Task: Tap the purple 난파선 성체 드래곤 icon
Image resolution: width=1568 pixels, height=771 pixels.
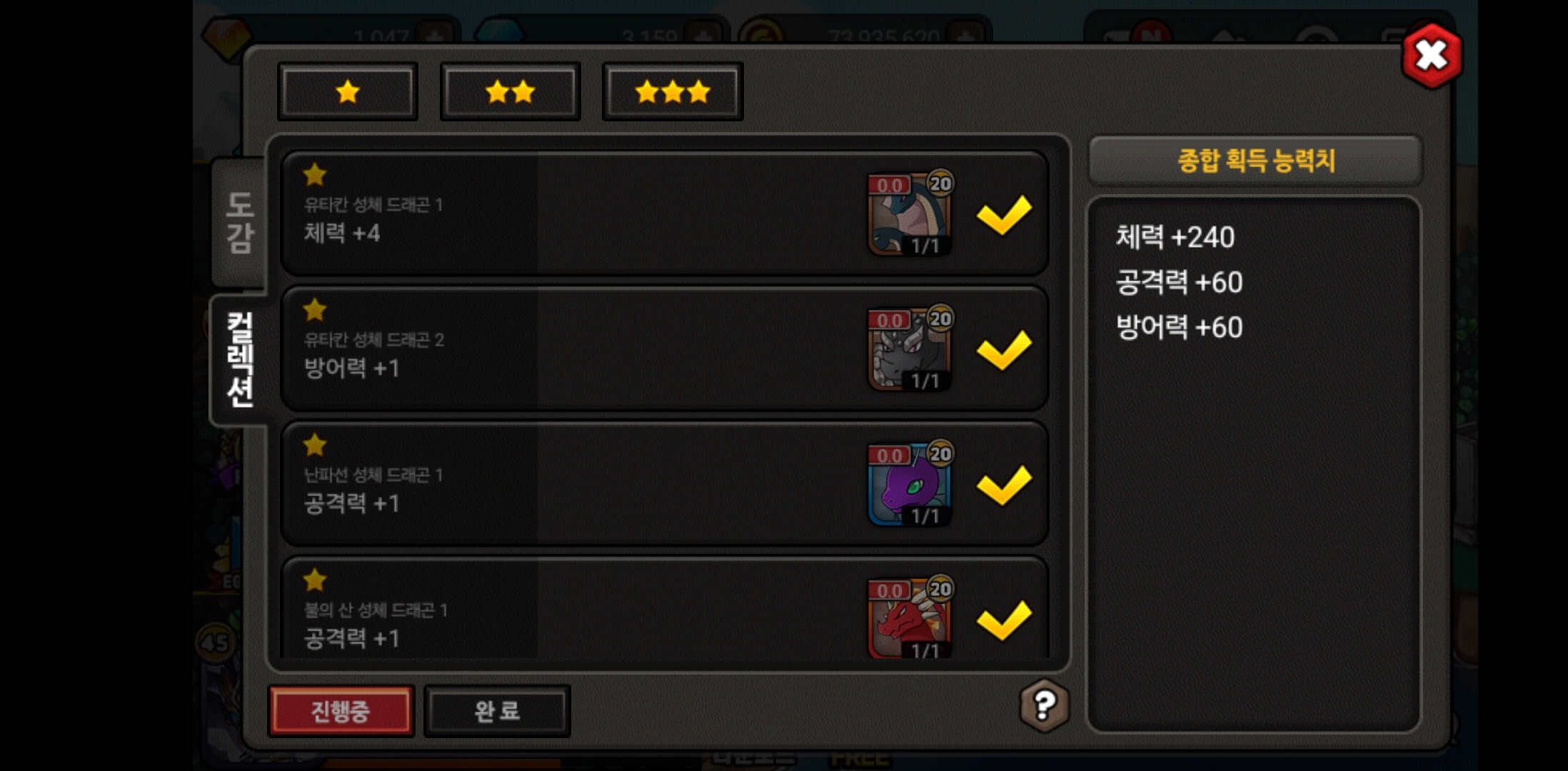Action: click(910, 483)
